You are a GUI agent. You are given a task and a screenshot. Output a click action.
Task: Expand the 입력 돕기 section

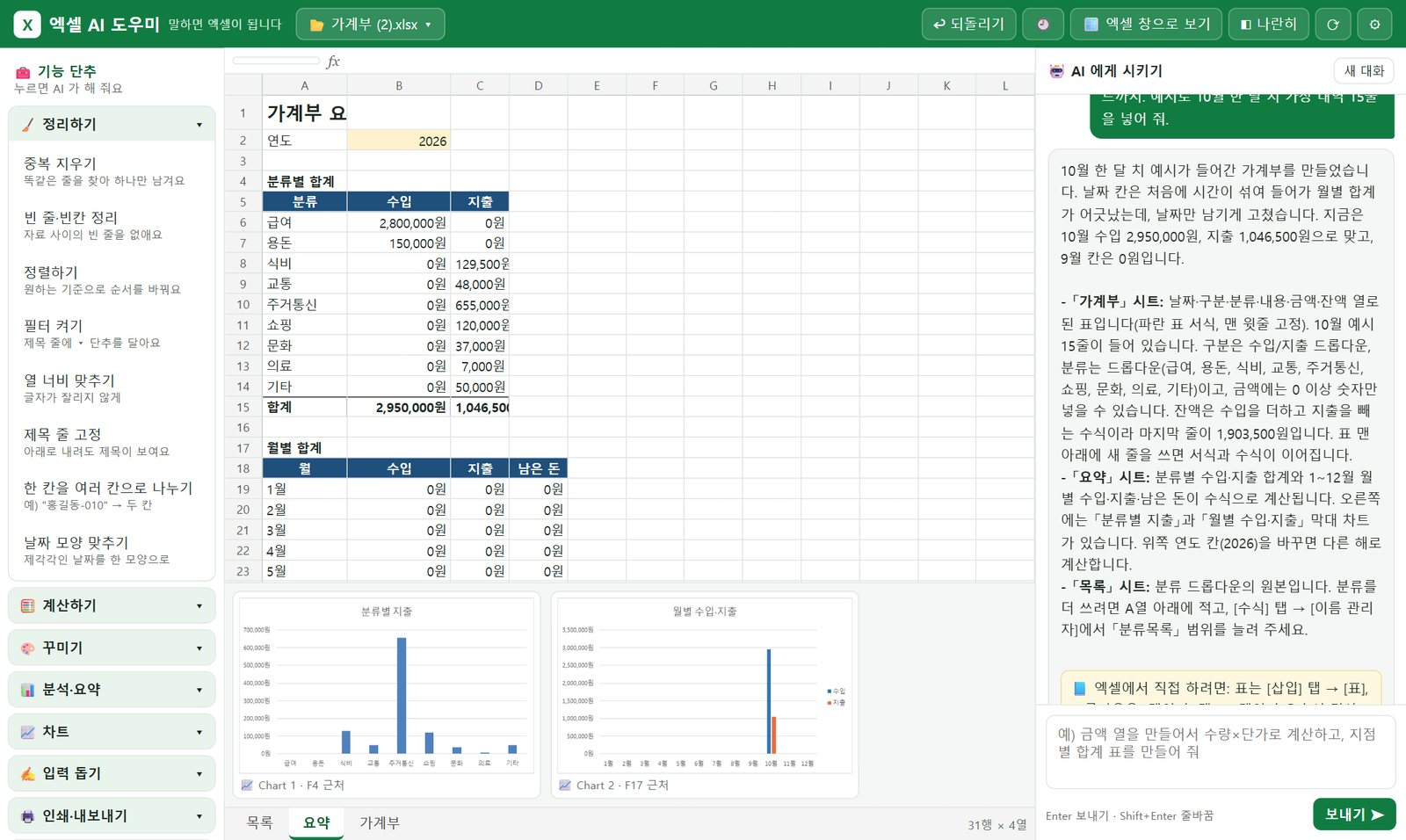click(112, 773)
